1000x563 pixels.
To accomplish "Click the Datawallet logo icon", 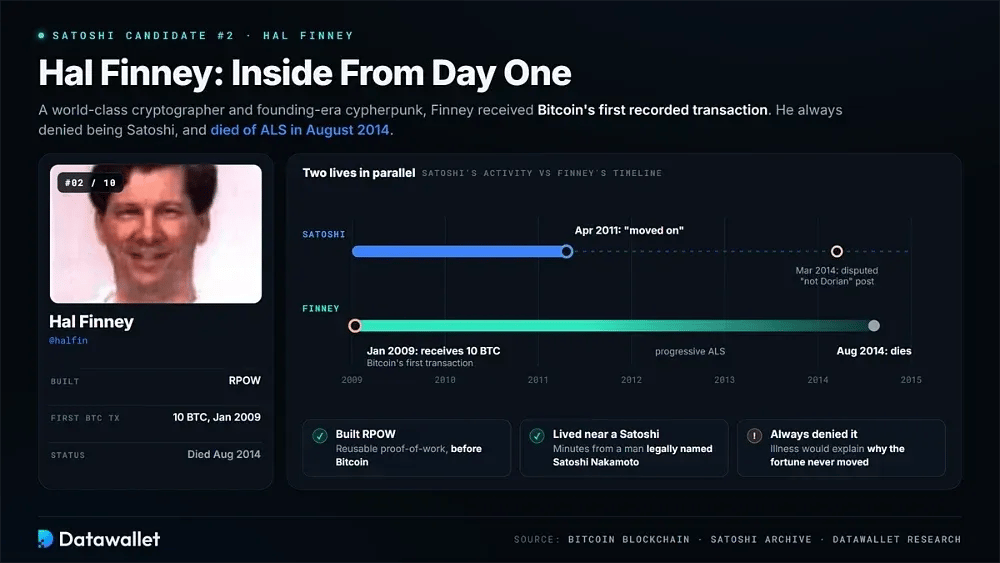I will point(45,539).
